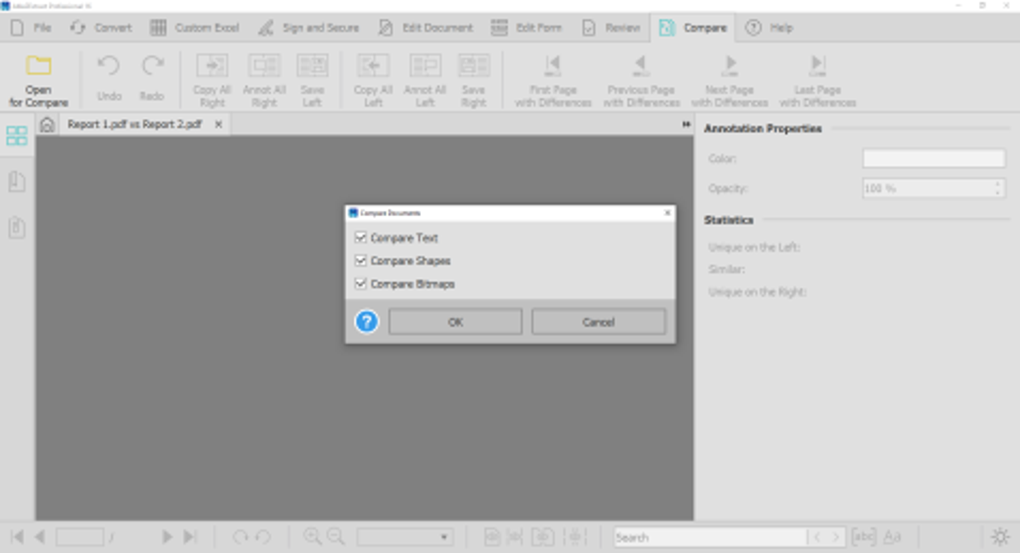Click the blue help question mark icon
Screen dimensions: 1020x553
point(367,322)
